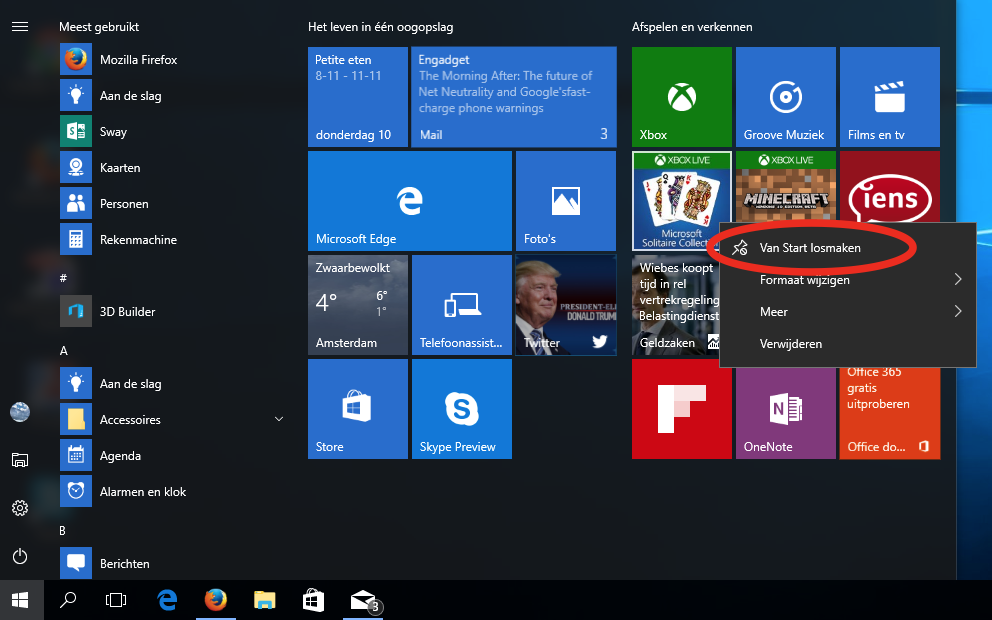The height and width of the screenshot is (620, 992).
Task: Launch Skype Preview tile
Action: [461, 409]
